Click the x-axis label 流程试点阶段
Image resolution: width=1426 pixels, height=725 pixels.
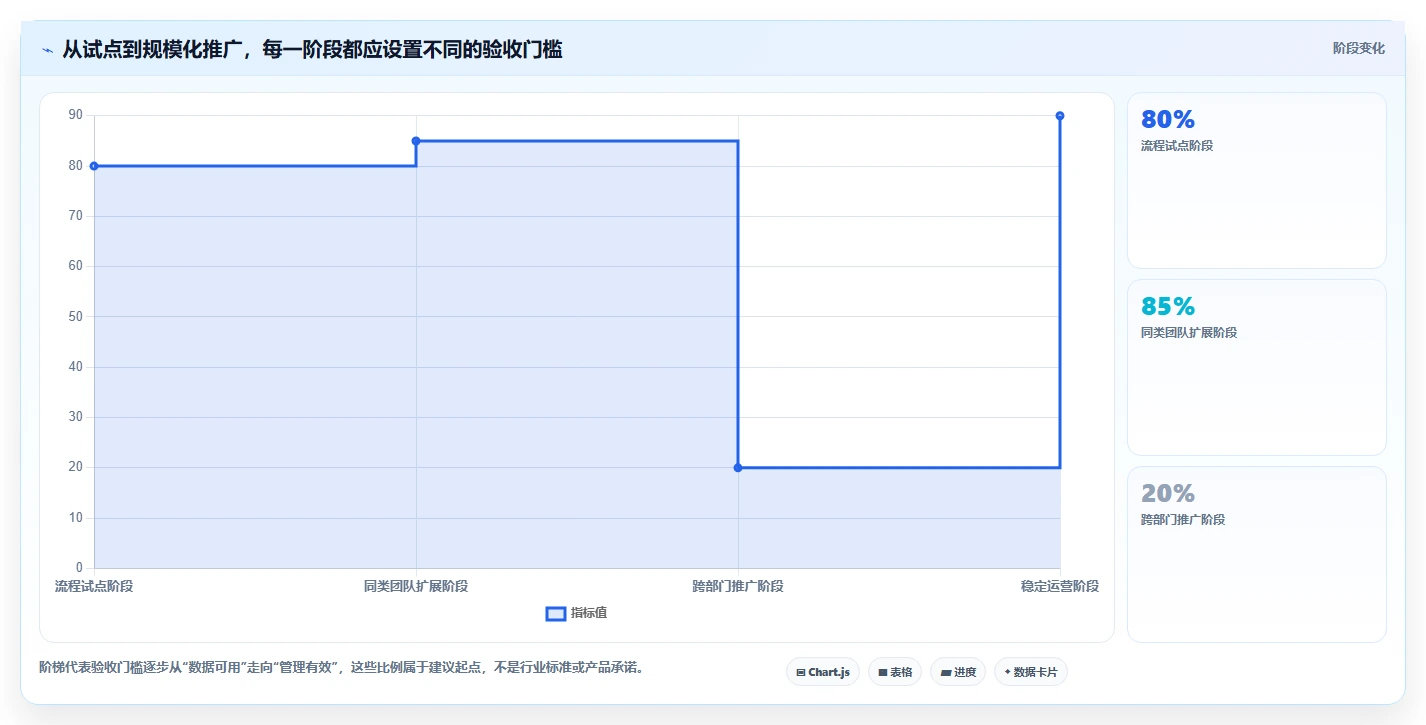pyautogui.click(x=94, y=586)
